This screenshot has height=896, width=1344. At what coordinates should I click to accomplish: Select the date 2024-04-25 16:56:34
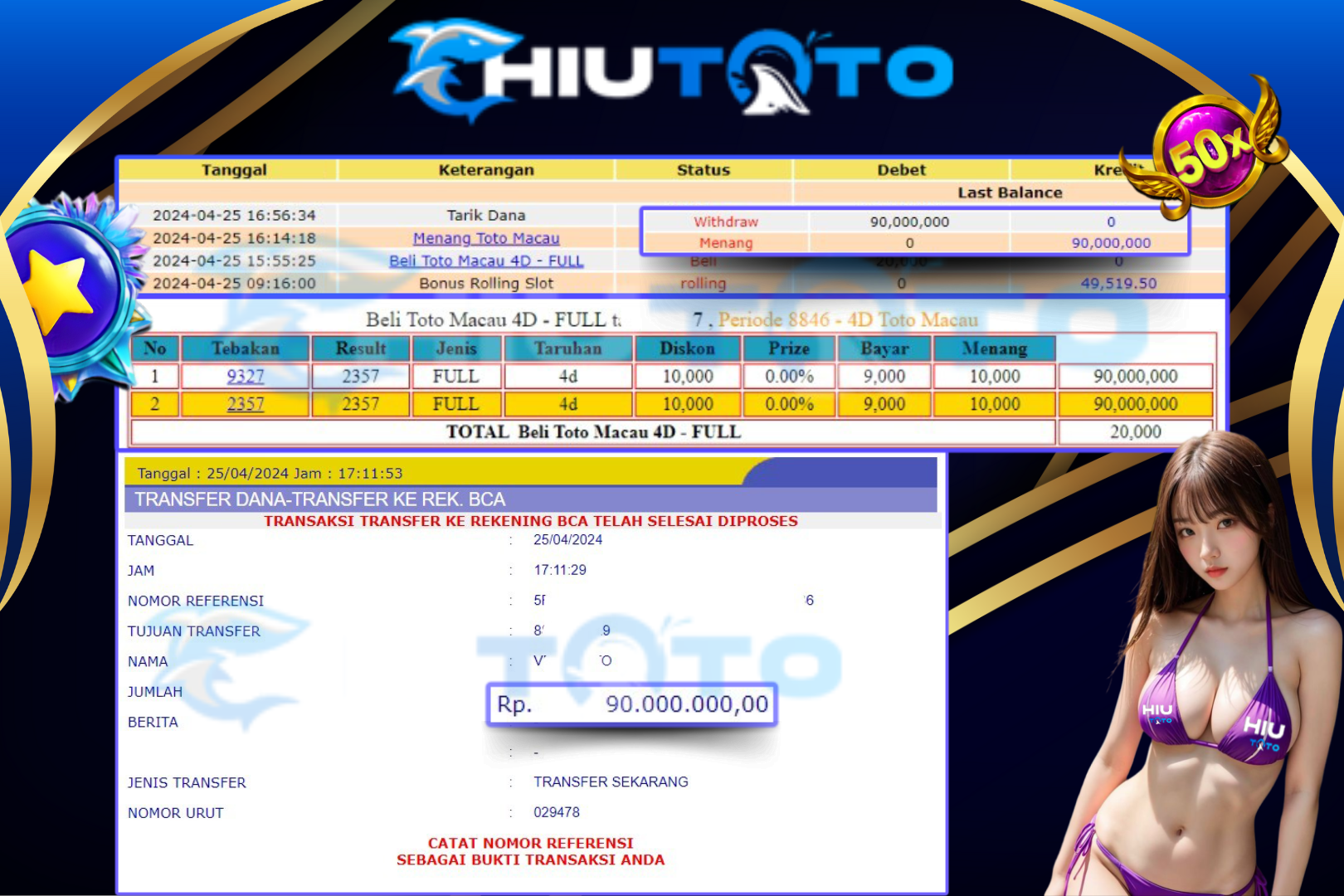tap(234, 216)
